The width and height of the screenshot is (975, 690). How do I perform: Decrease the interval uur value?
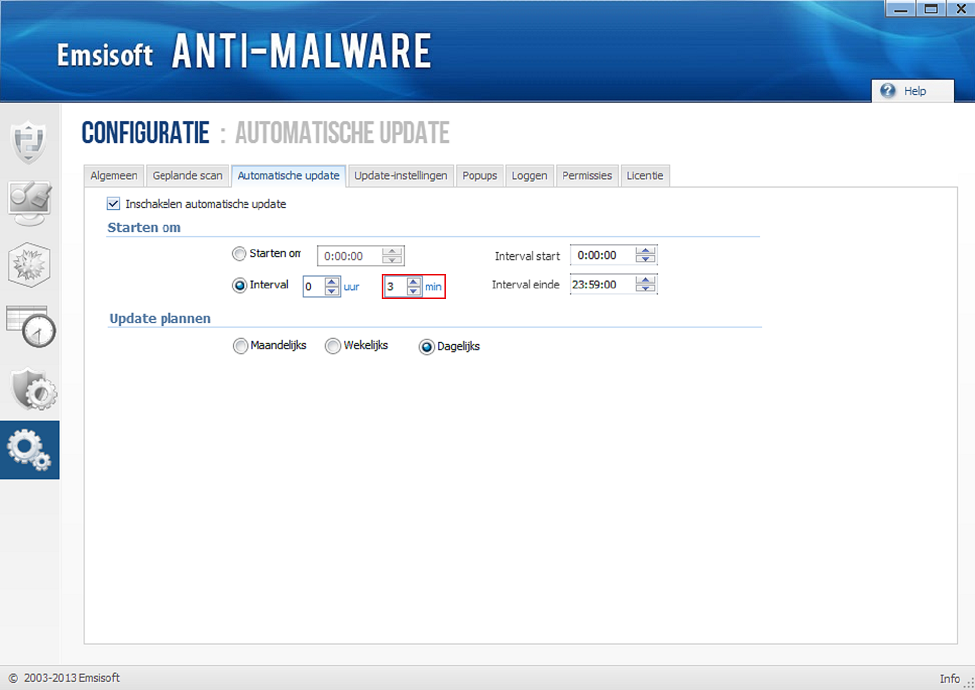pos(332,291)
